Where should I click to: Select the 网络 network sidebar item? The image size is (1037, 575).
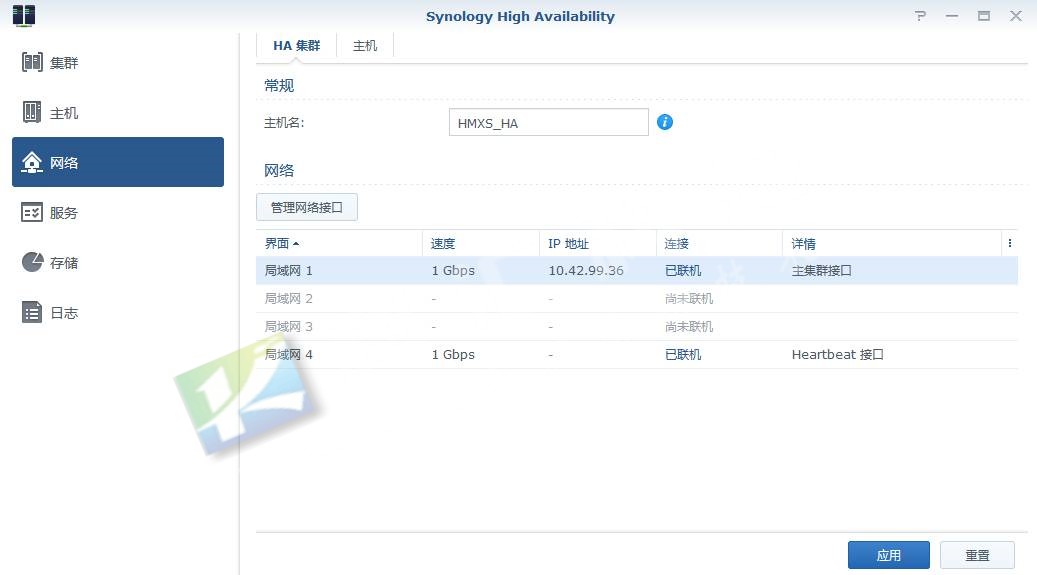tap(118, 162)
